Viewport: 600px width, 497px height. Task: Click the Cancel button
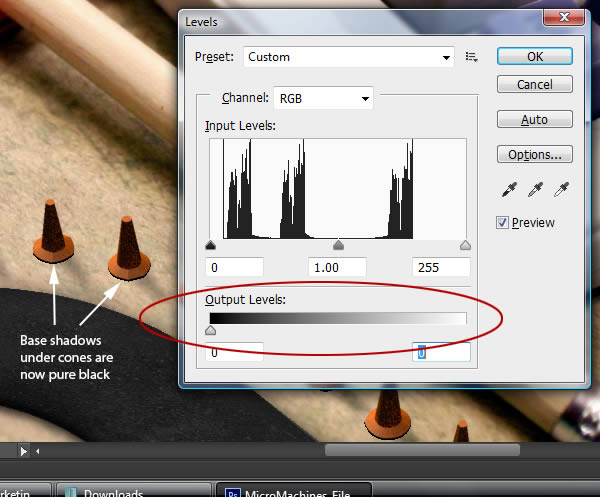tap(535, 84)
